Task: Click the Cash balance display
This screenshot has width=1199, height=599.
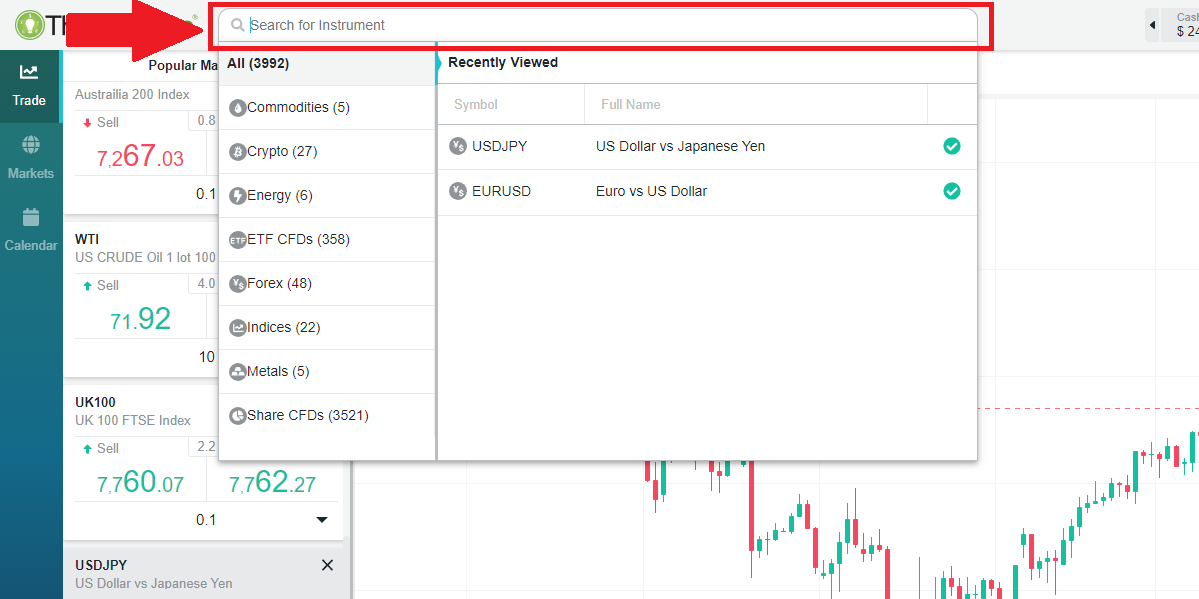Action: pyautogui.click(x=1180, y=25)
